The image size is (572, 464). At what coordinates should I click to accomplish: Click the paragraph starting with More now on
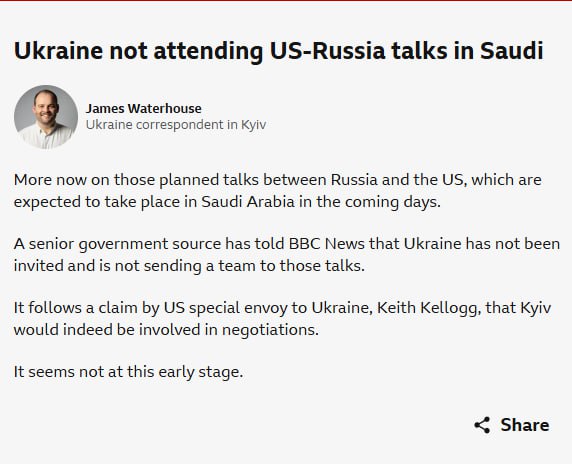click(x=278, y=191)
